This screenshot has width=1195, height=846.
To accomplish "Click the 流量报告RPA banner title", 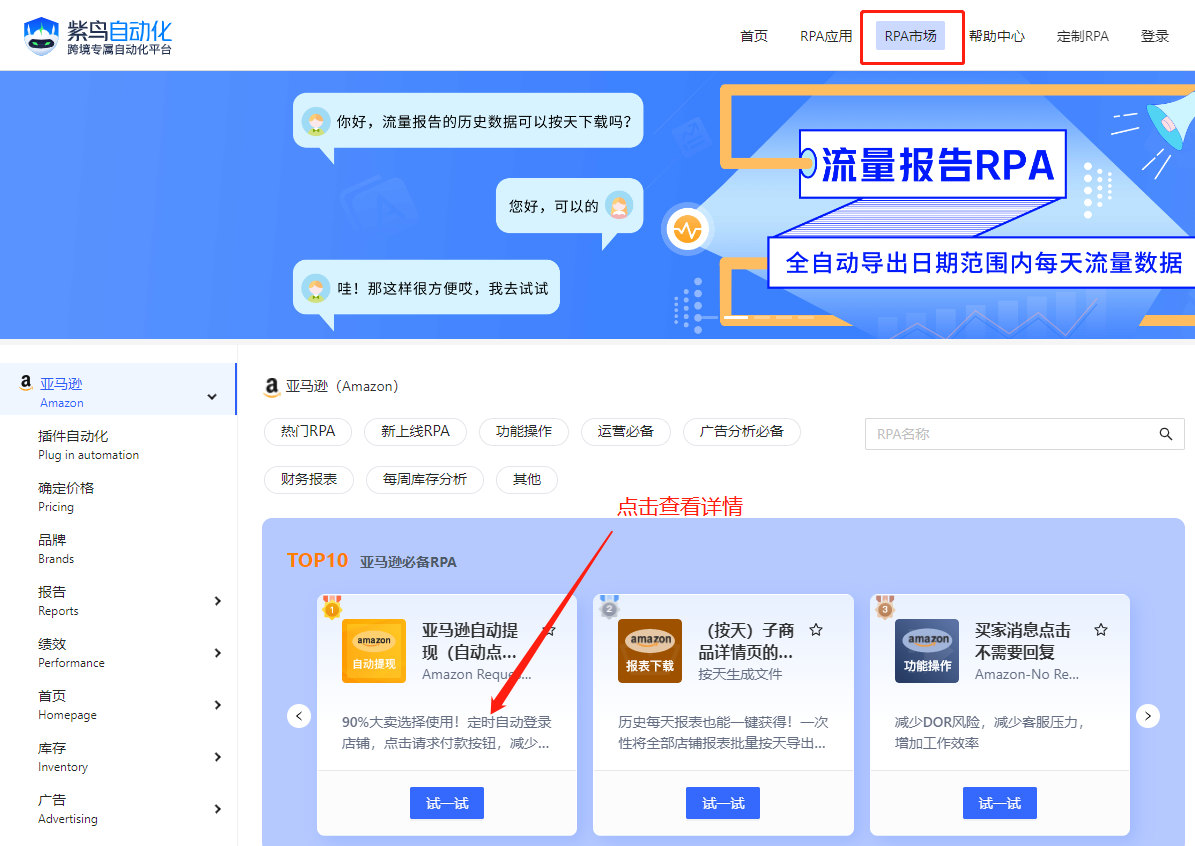I will [937, 165].
